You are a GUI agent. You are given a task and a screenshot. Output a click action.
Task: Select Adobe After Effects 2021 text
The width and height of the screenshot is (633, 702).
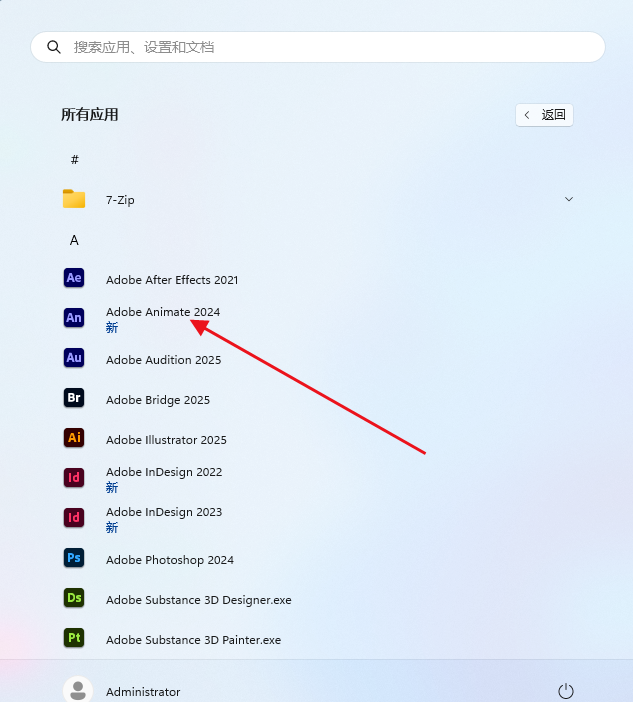click(x=172, y=280)
